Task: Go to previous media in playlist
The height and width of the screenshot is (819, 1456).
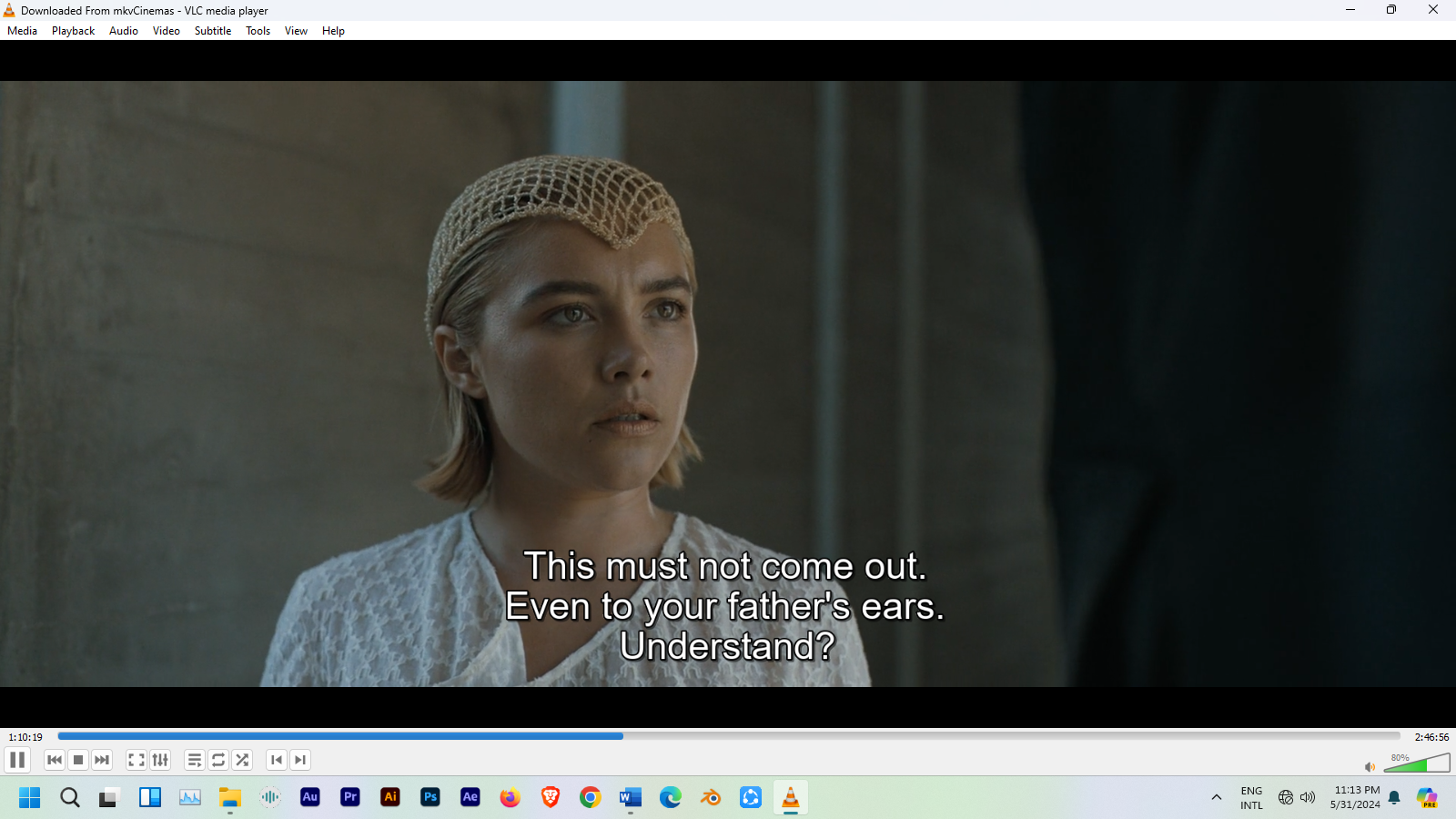Action: coord(55,760)
